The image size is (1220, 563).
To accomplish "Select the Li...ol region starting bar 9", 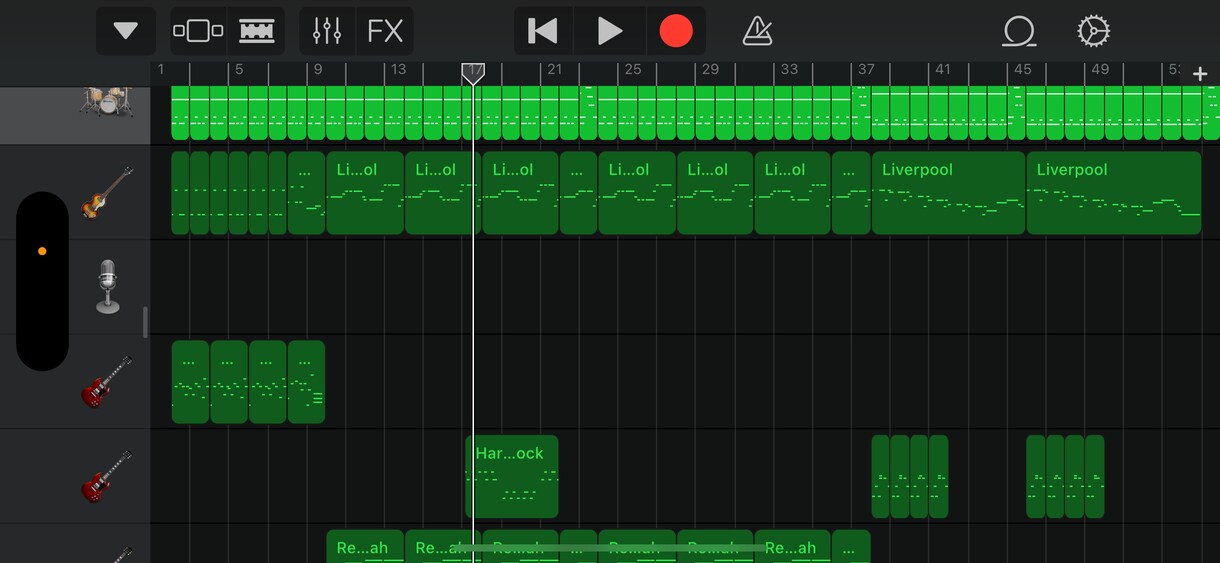I will (x=365, y=193).
